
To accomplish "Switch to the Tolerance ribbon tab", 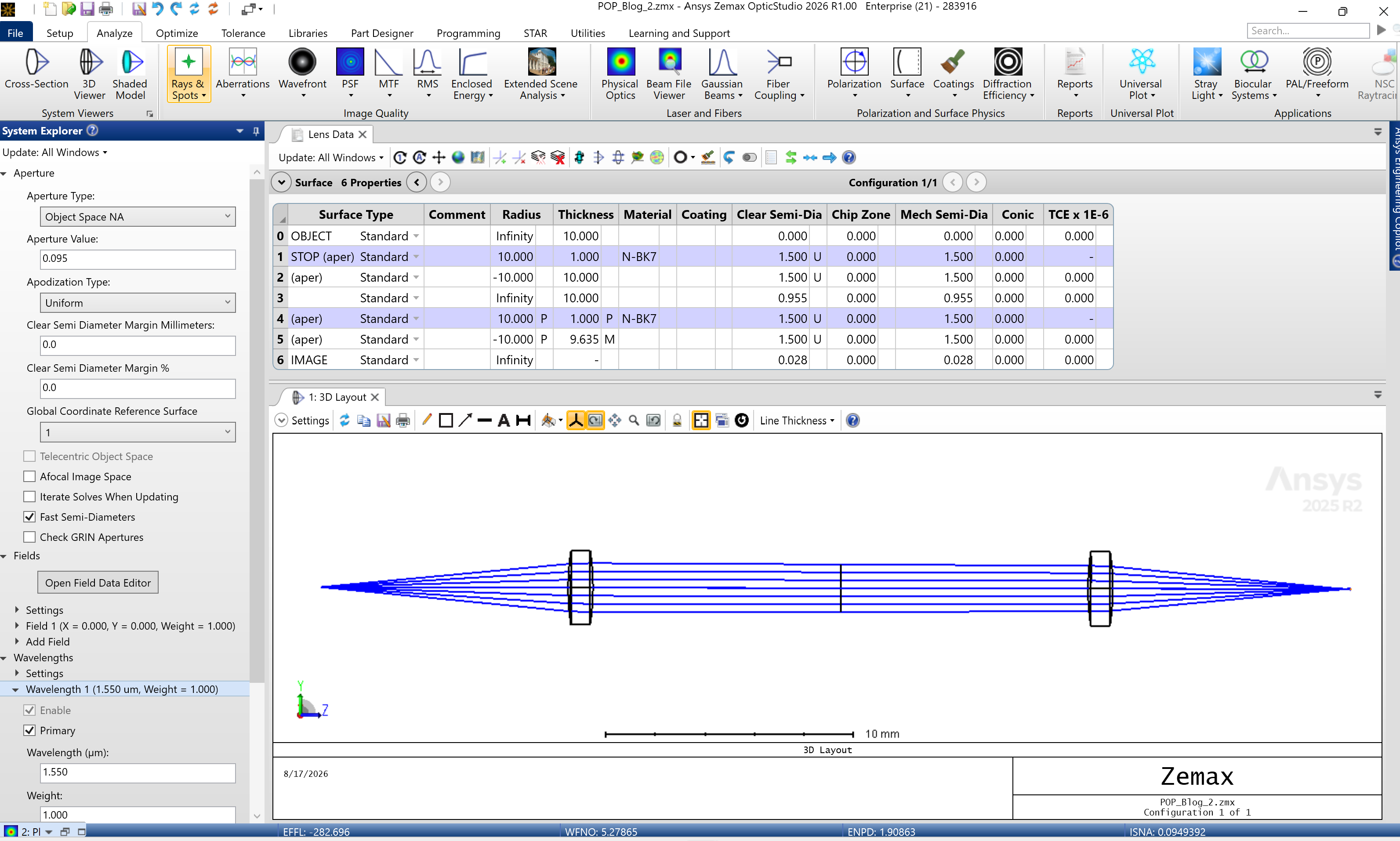I will coord(243,33).
